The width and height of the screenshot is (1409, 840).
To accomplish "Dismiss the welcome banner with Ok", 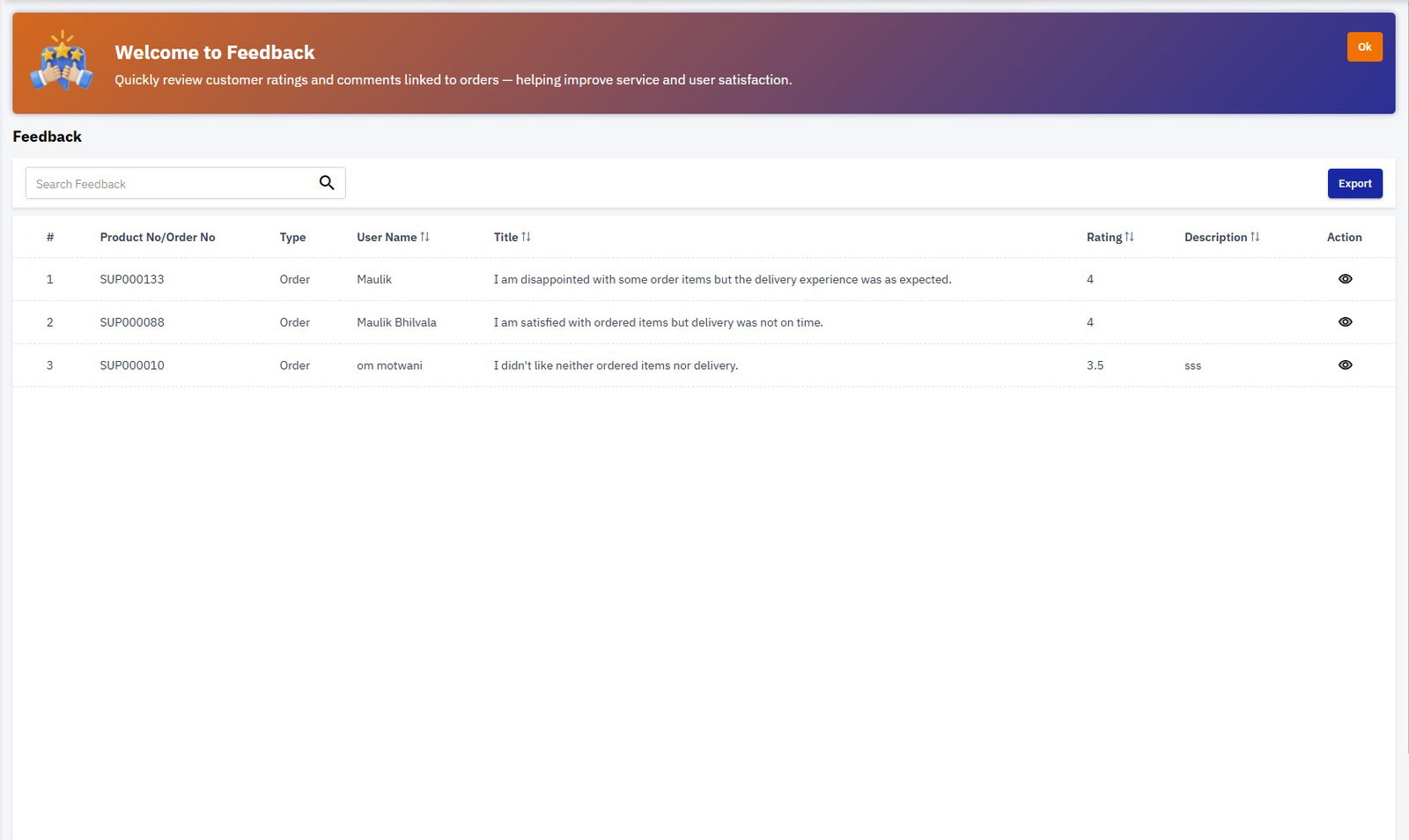I will pos(1364,47).
